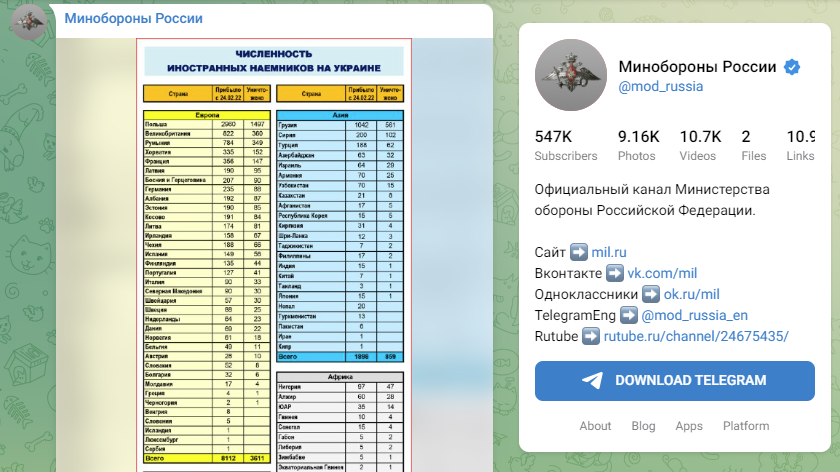Navigate to the Platform footer item
840x472 pixels.
746,426
